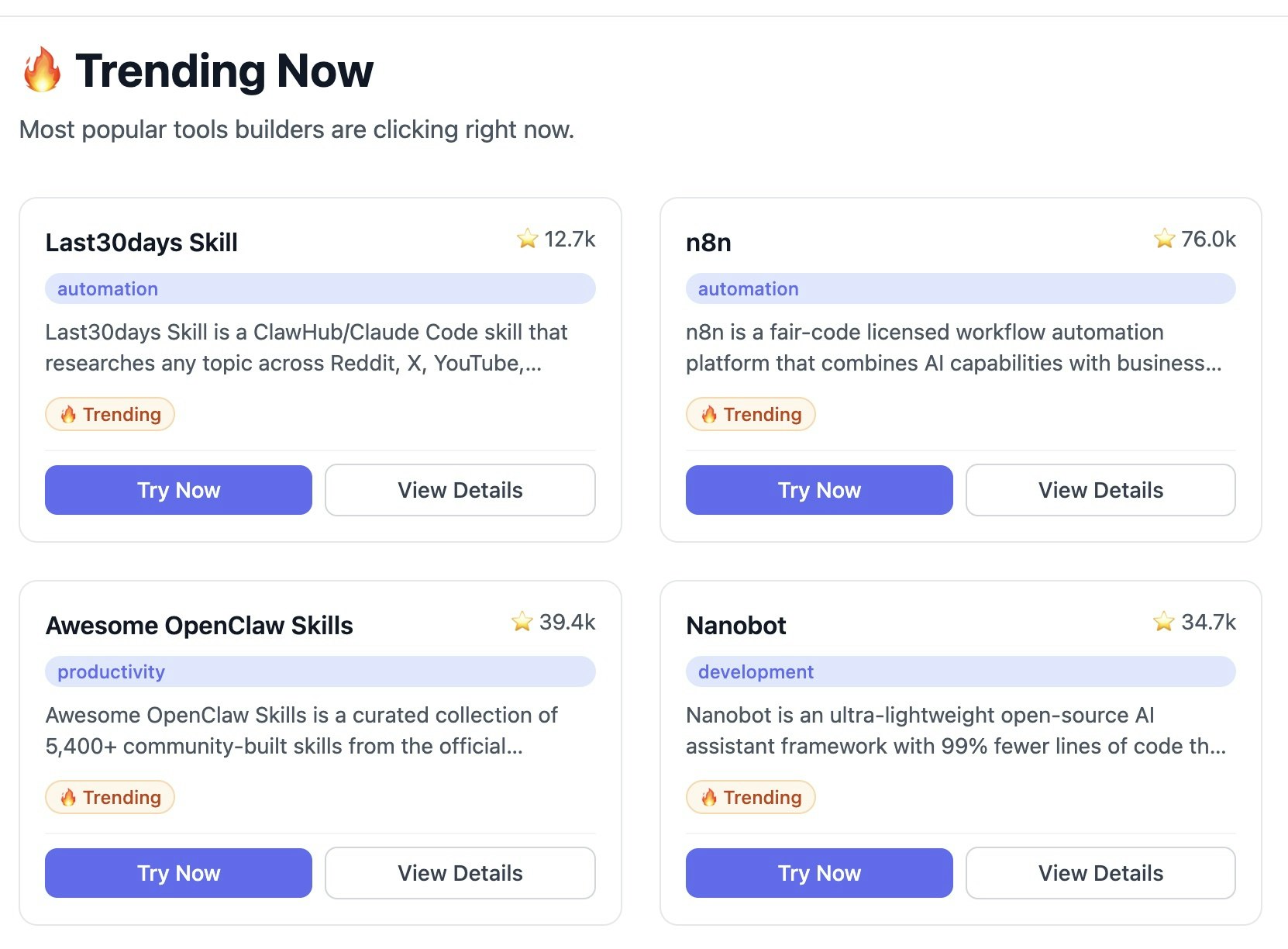The width and height of the screenshot is (1288, 949).
Task: Click the star icon on Awesome OpenClaw Skills
Action: 522,622
